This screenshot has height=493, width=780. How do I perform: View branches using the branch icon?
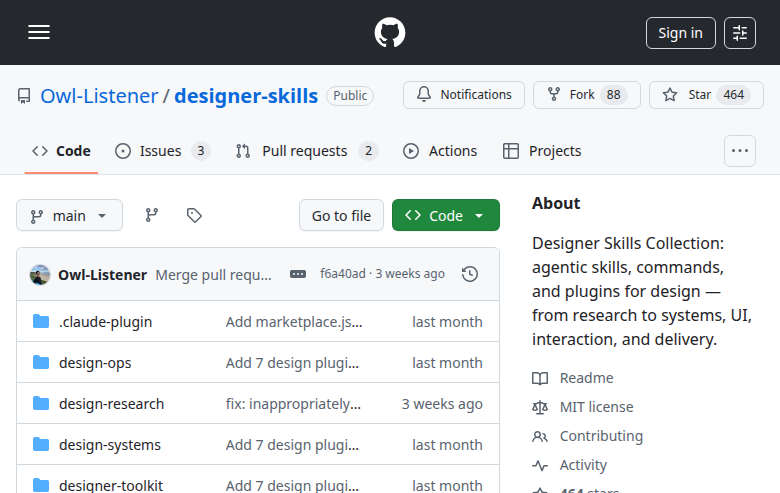pyautogui.click(x=152, y=215)
